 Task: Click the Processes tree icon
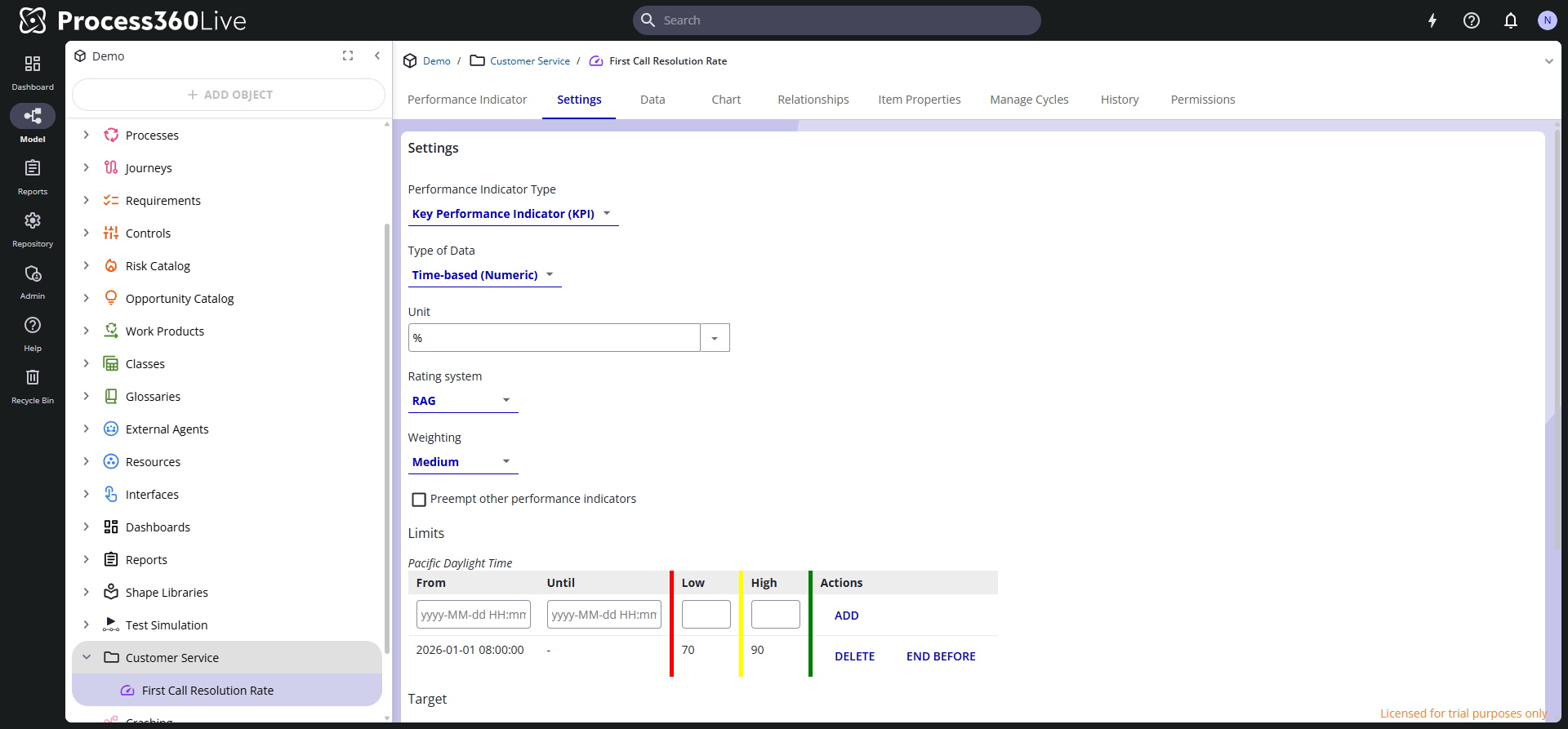pos(111,135)
